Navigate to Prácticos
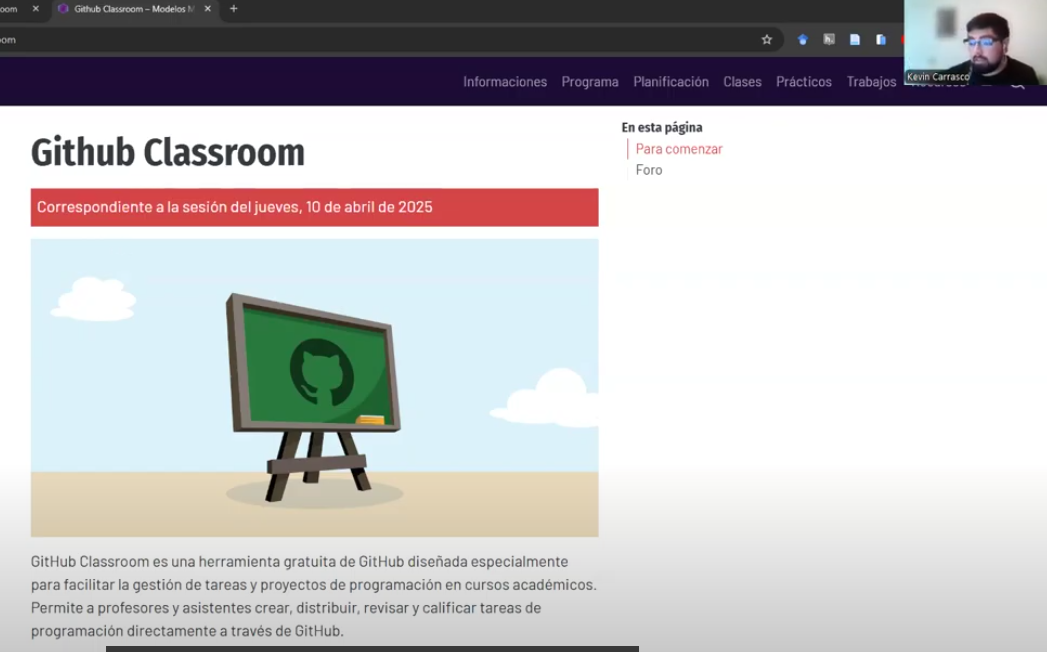The image size is (1047, 652). pos(804,82)
